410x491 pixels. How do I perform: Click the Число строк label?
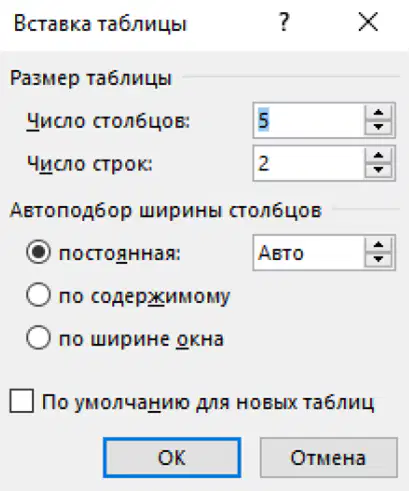click(x=90, y=163)
